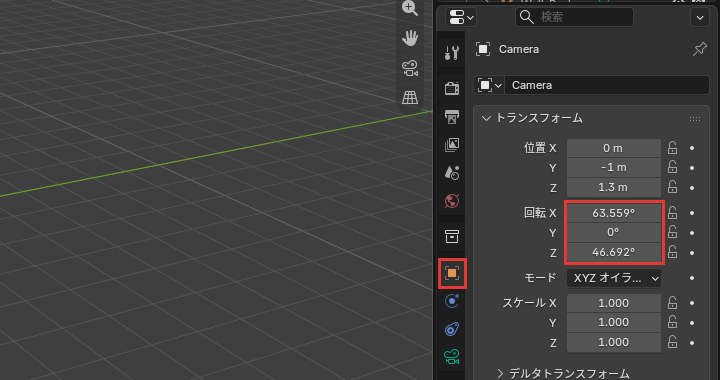Click the zoom view magnifier icon
This screenshot has width=720, height=380.
click(x=410, y=8)
